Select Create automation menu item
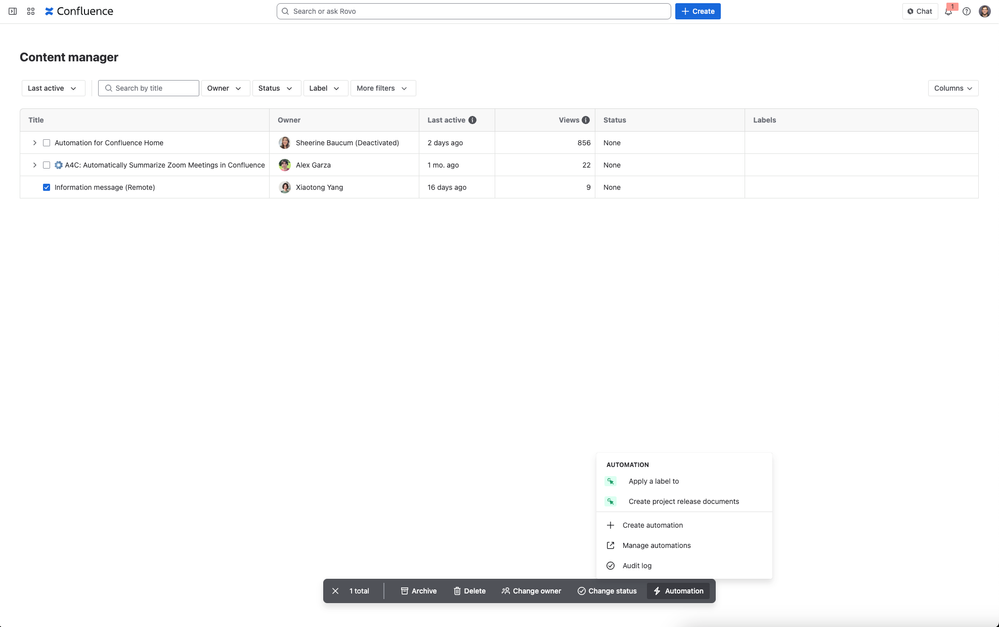Screen dimensions: 999x627 click(x=684, y=525)
